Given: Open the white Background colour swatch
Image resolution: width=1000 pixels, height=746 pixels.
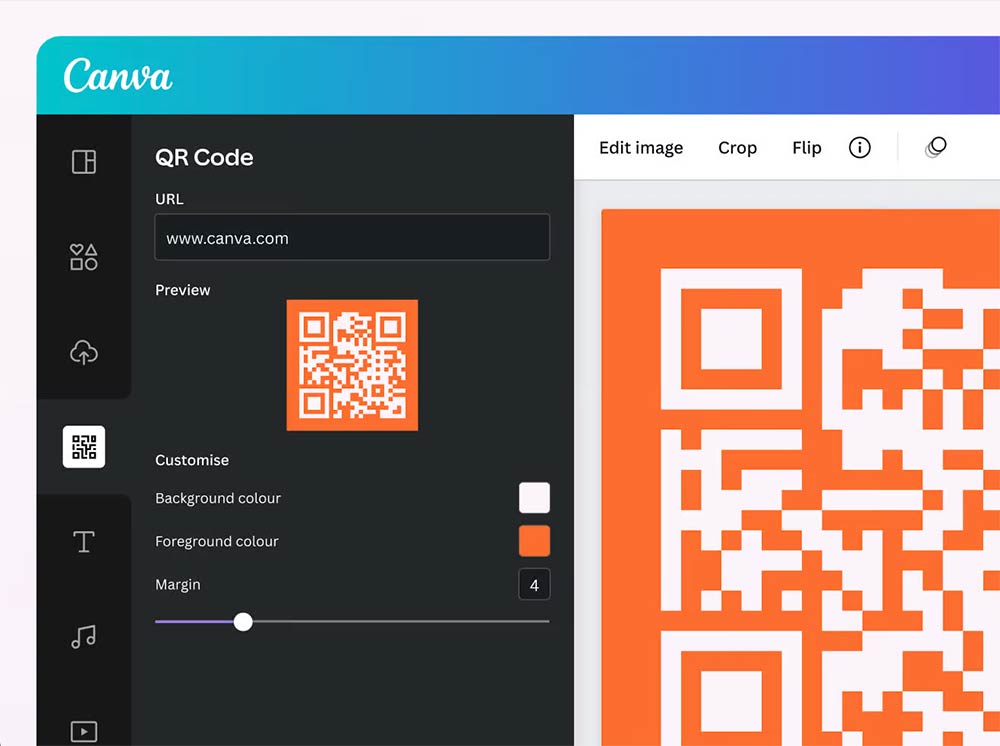Looking at the screenshot, I should coord(534,498).
